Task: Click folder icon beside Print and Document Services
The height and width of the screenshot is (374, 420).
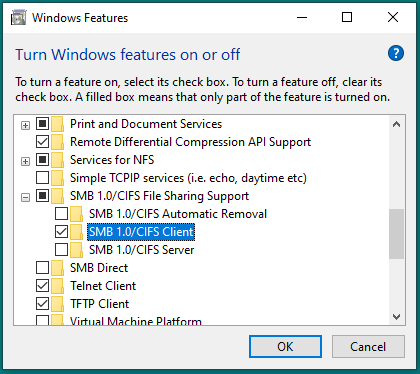Action: click(x=58, y=124)
